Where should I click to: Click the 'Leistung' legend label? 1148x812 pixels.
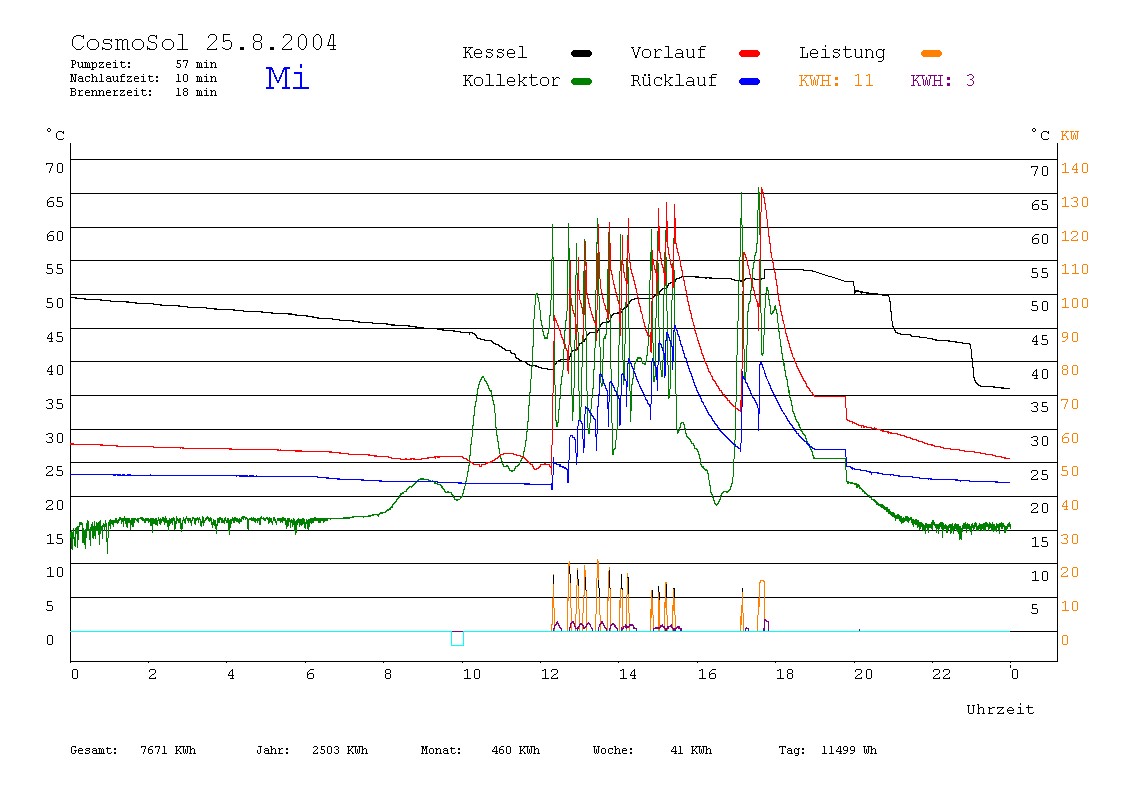(x=842, y=53)
